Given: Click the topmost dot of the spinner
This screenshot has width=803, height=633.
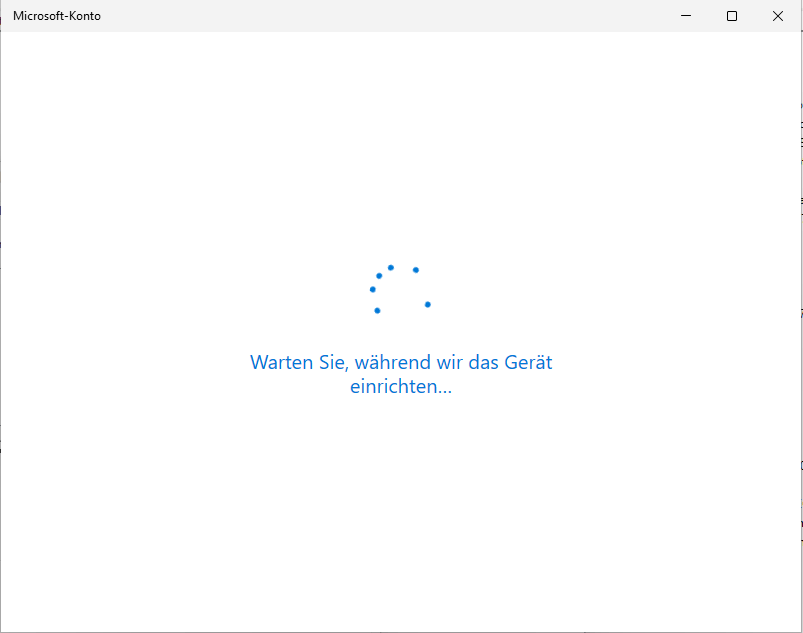Looking at the screenshot, I should point(391,267).
